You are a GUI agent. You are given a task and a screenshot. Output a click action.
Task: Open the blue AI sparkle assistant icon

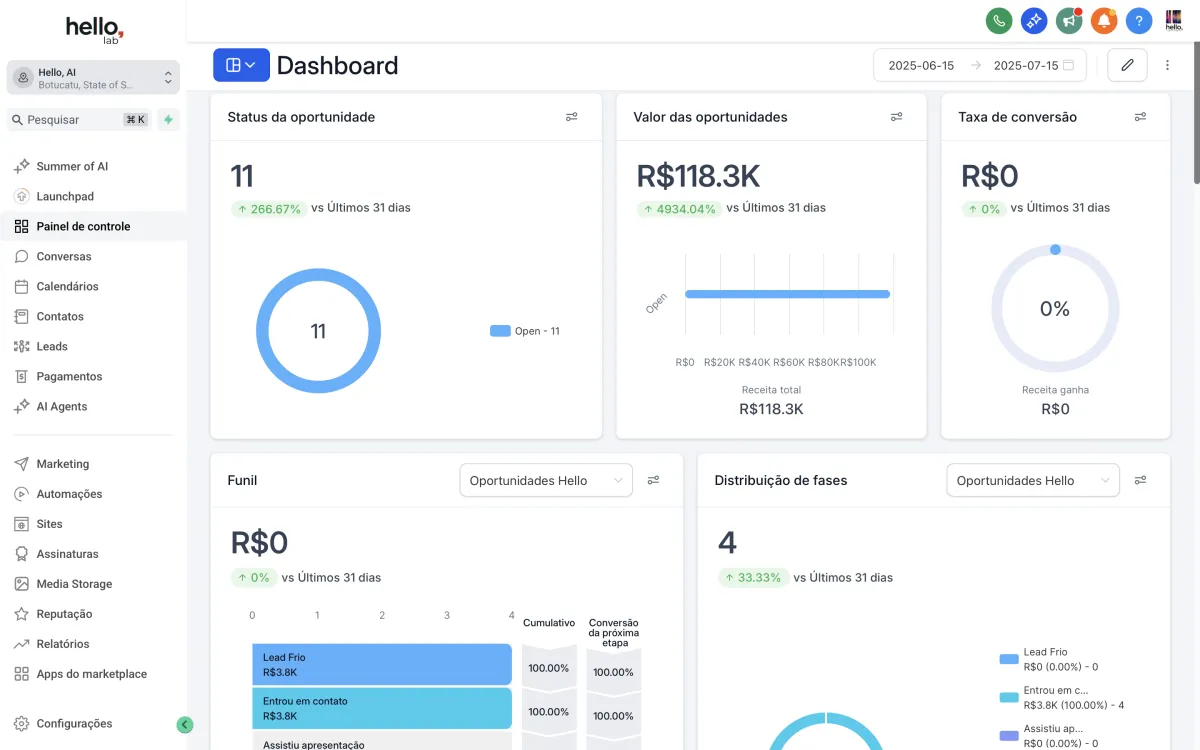tap(1034, 20)
